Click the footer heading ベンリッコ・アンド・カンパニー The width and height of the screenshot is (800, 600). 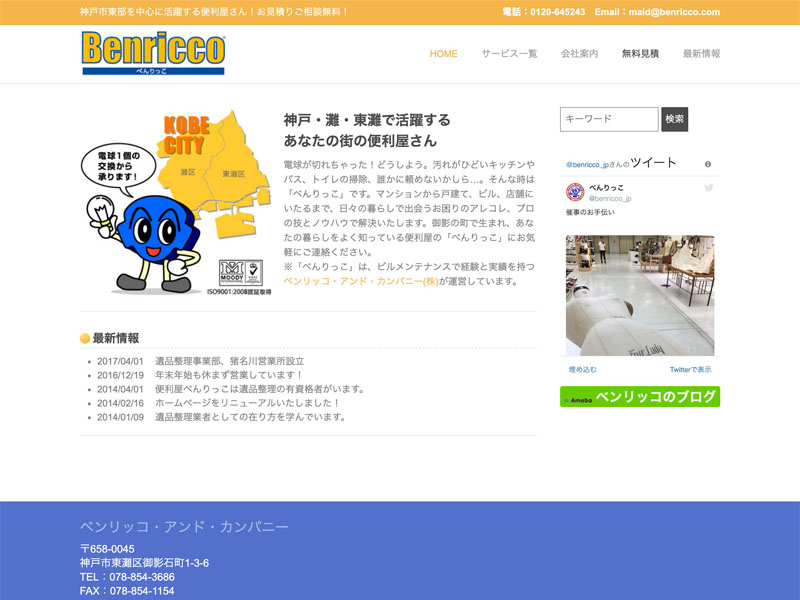pyautogui.click(x=184, y=527)
